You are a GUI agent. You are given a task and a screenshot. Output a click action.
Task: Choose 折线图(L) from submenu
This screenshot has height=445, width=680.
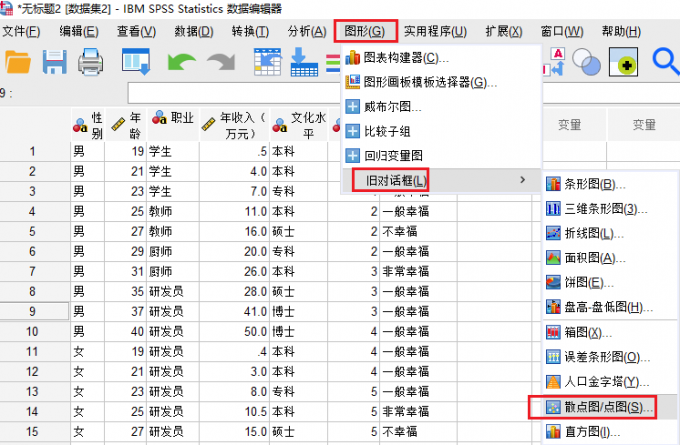click(x=609, y=233)
